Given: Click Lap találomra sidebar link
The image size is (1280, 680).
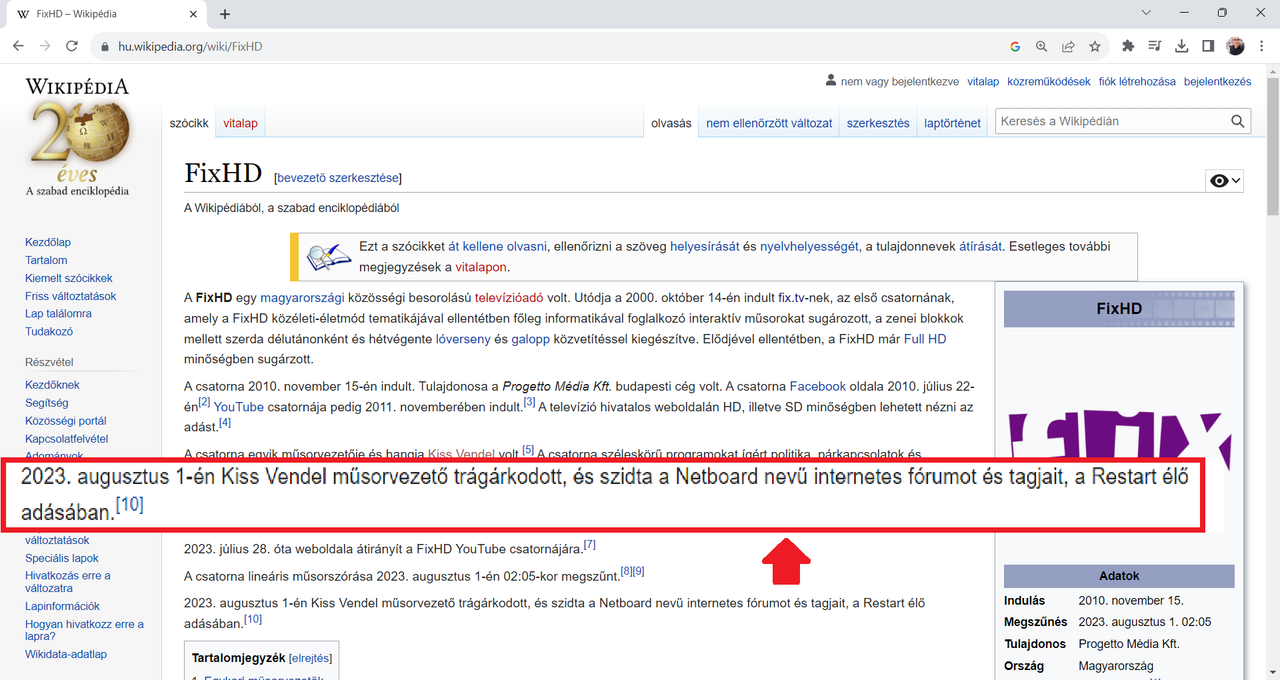Looking at the screenshot, I should coord(58,314).
